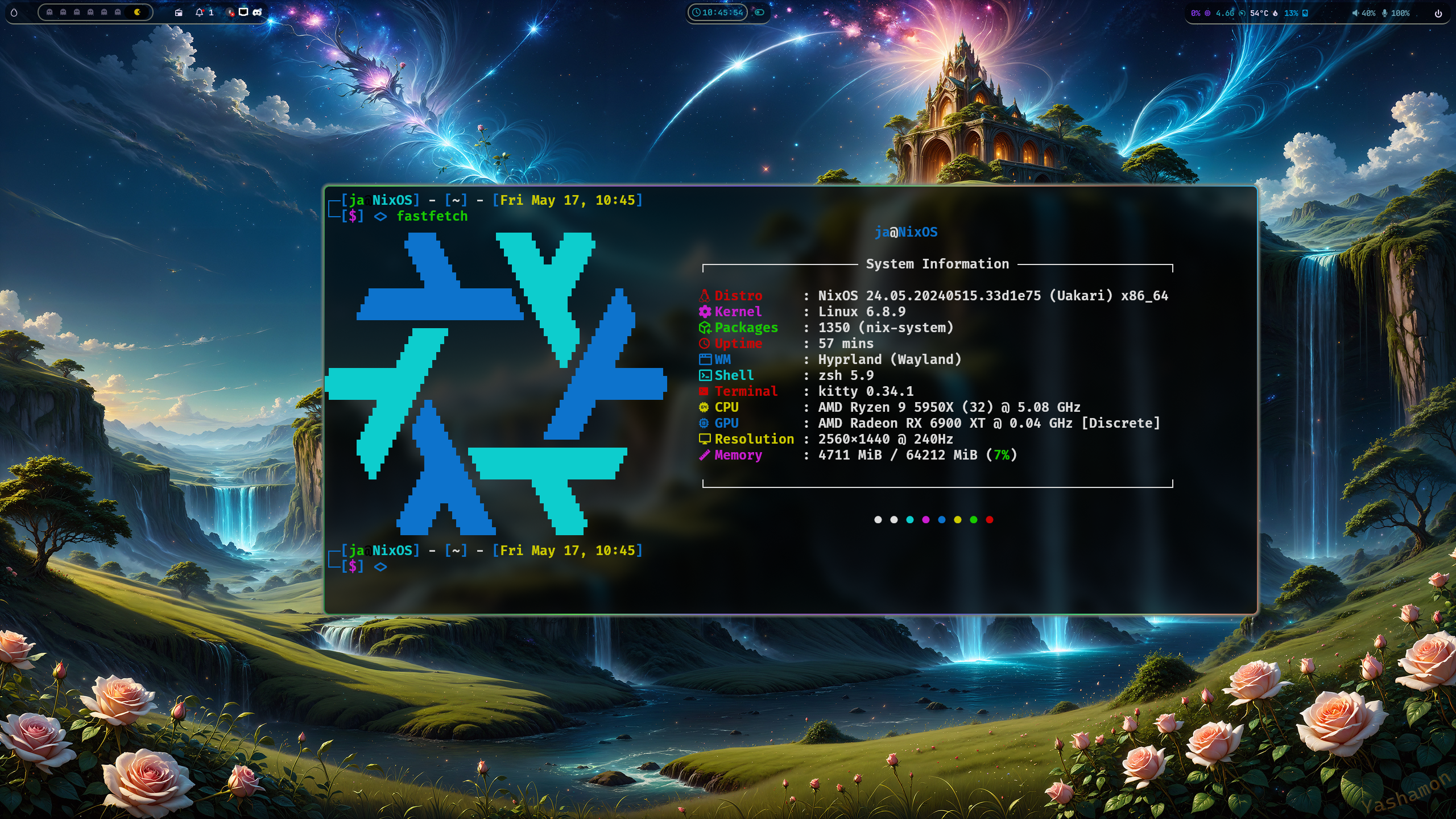
Task: Switch to the third ghost workspace
Action: [77, 13]
